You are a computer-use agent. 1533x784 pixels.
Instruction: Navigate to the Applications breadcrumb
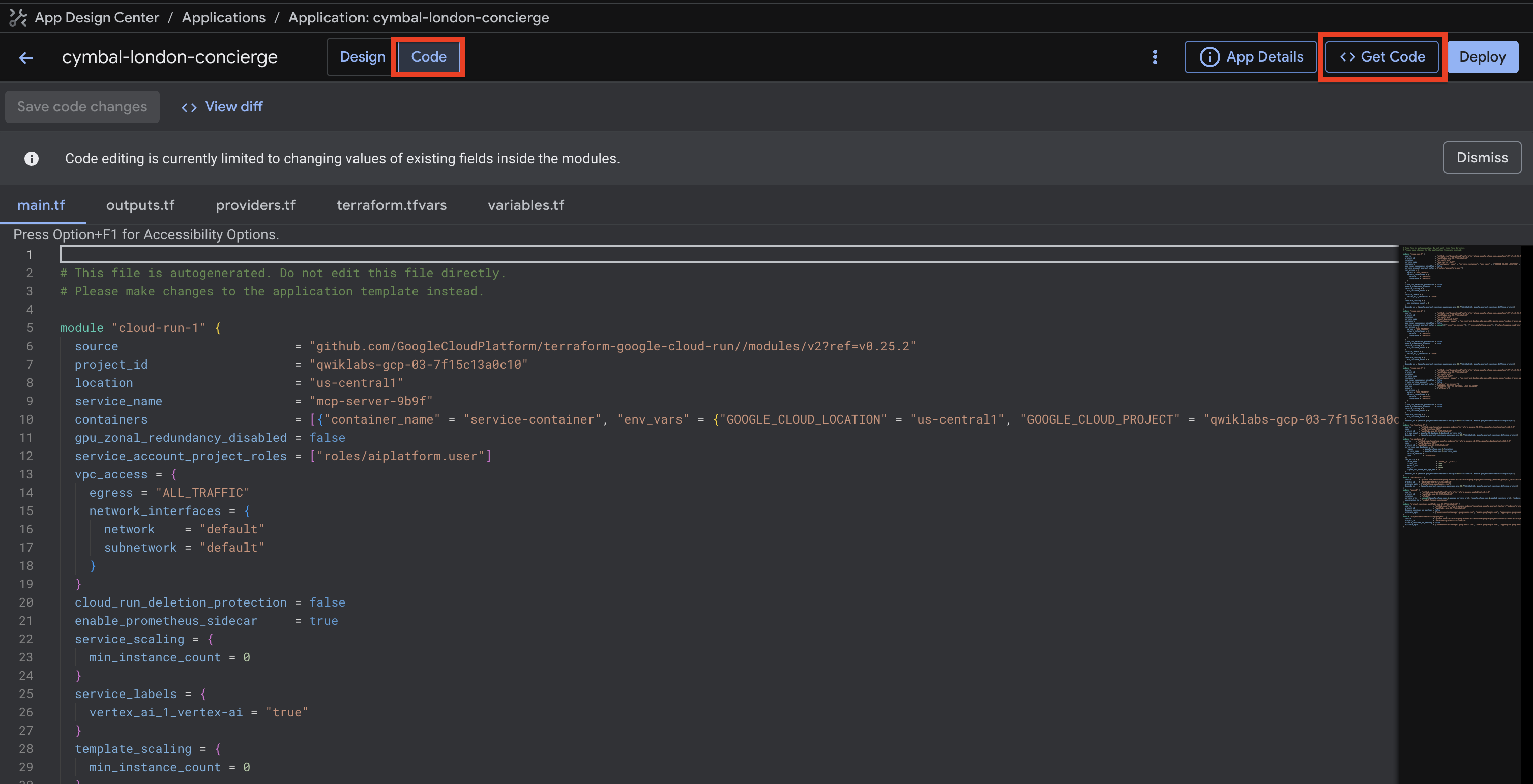224,18
